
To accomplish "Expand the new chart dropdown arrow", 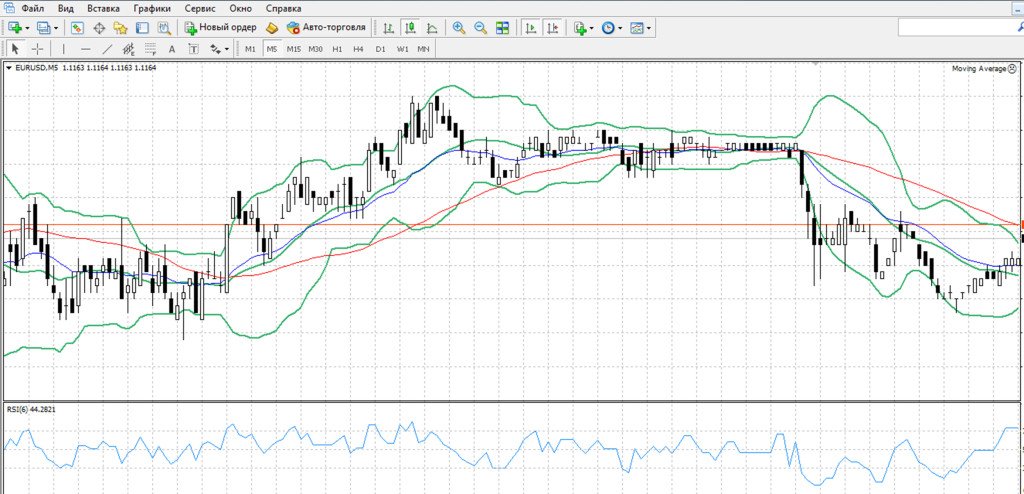I will pyautogui.click(x=27, y=28).
